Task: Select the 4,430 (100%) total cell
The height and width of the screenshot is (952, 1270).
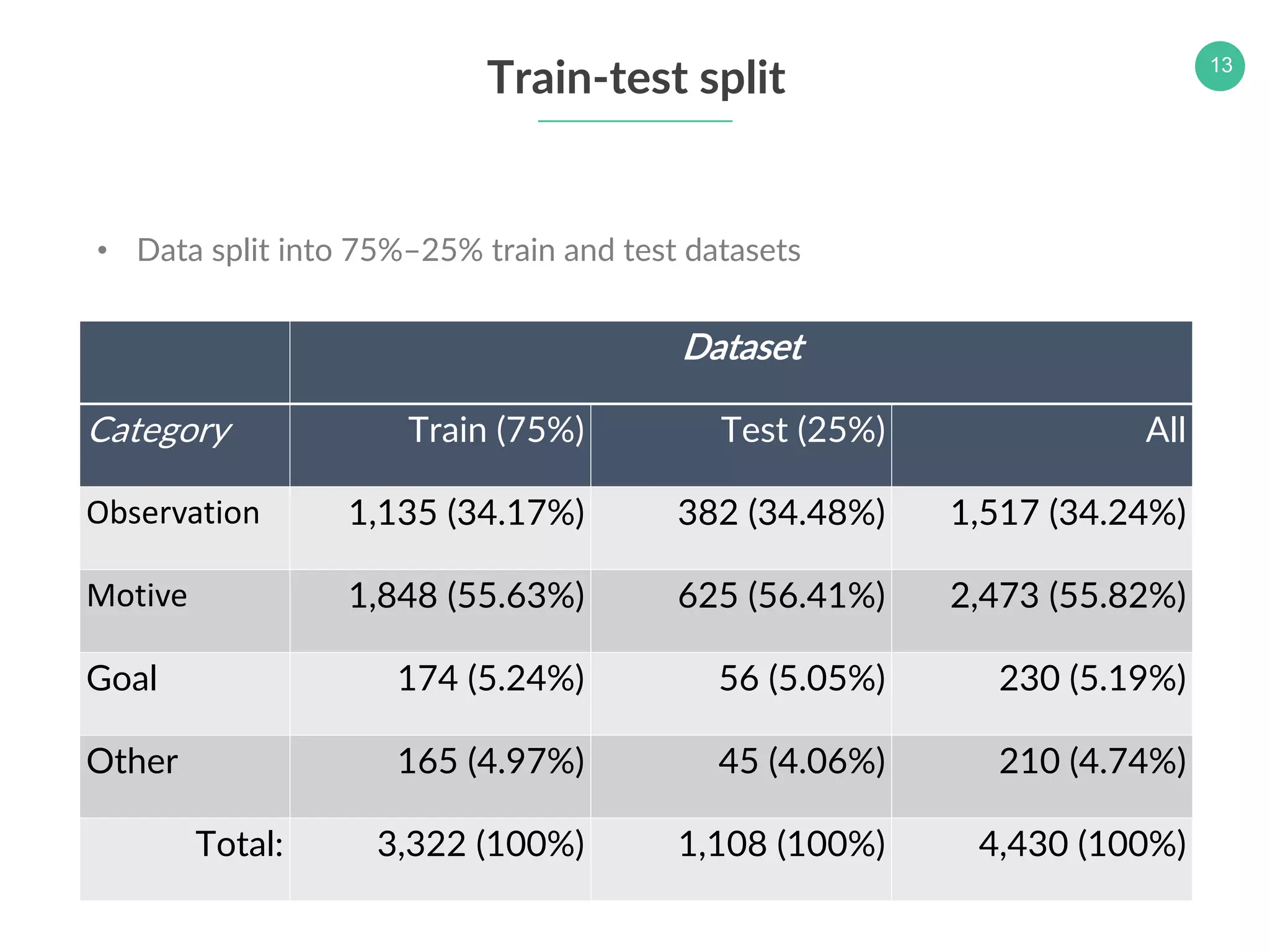Action: 1081,844
